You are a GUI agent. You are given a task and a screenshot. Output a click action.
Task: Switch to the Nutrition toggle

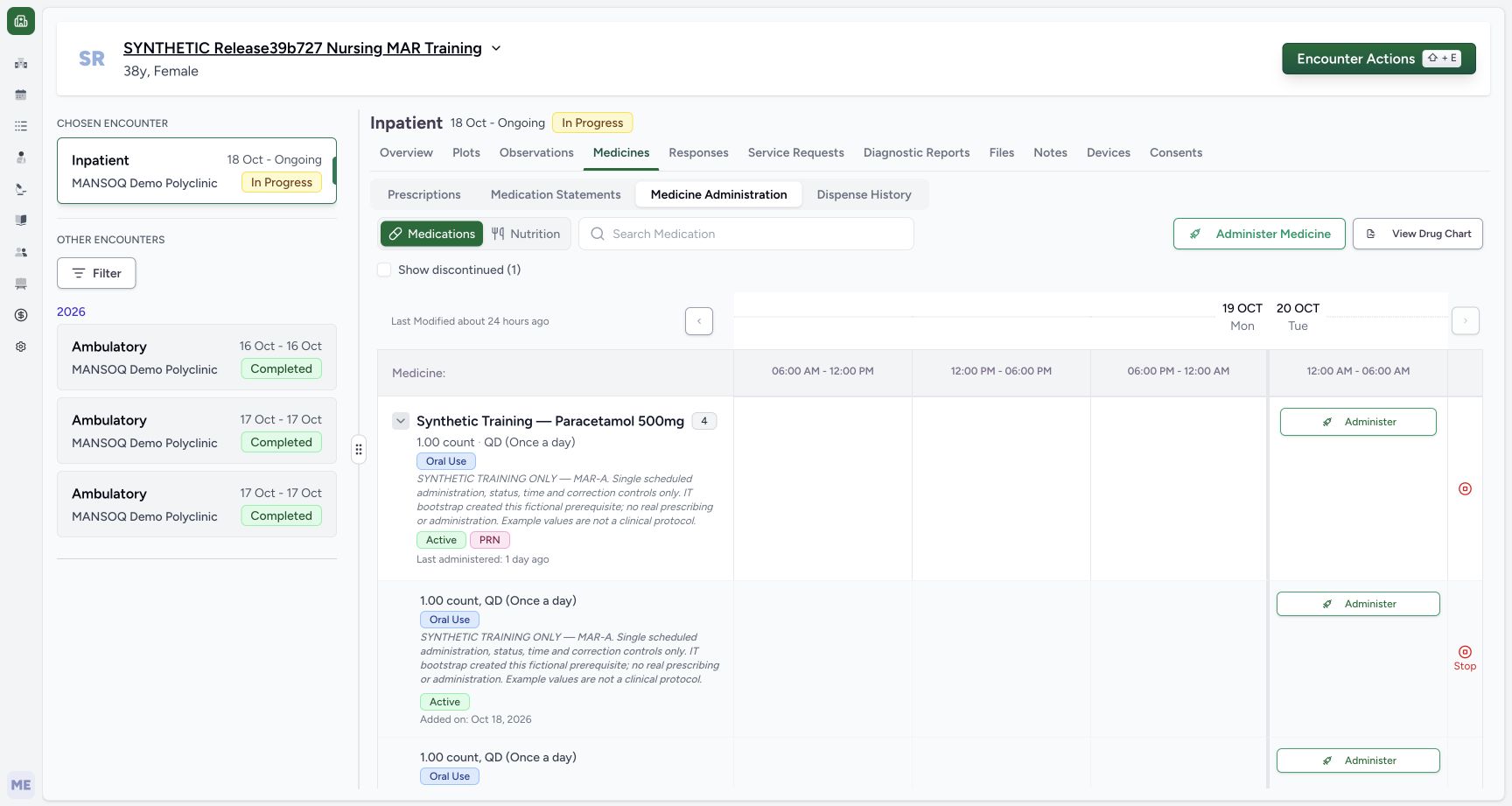[526, 234]
